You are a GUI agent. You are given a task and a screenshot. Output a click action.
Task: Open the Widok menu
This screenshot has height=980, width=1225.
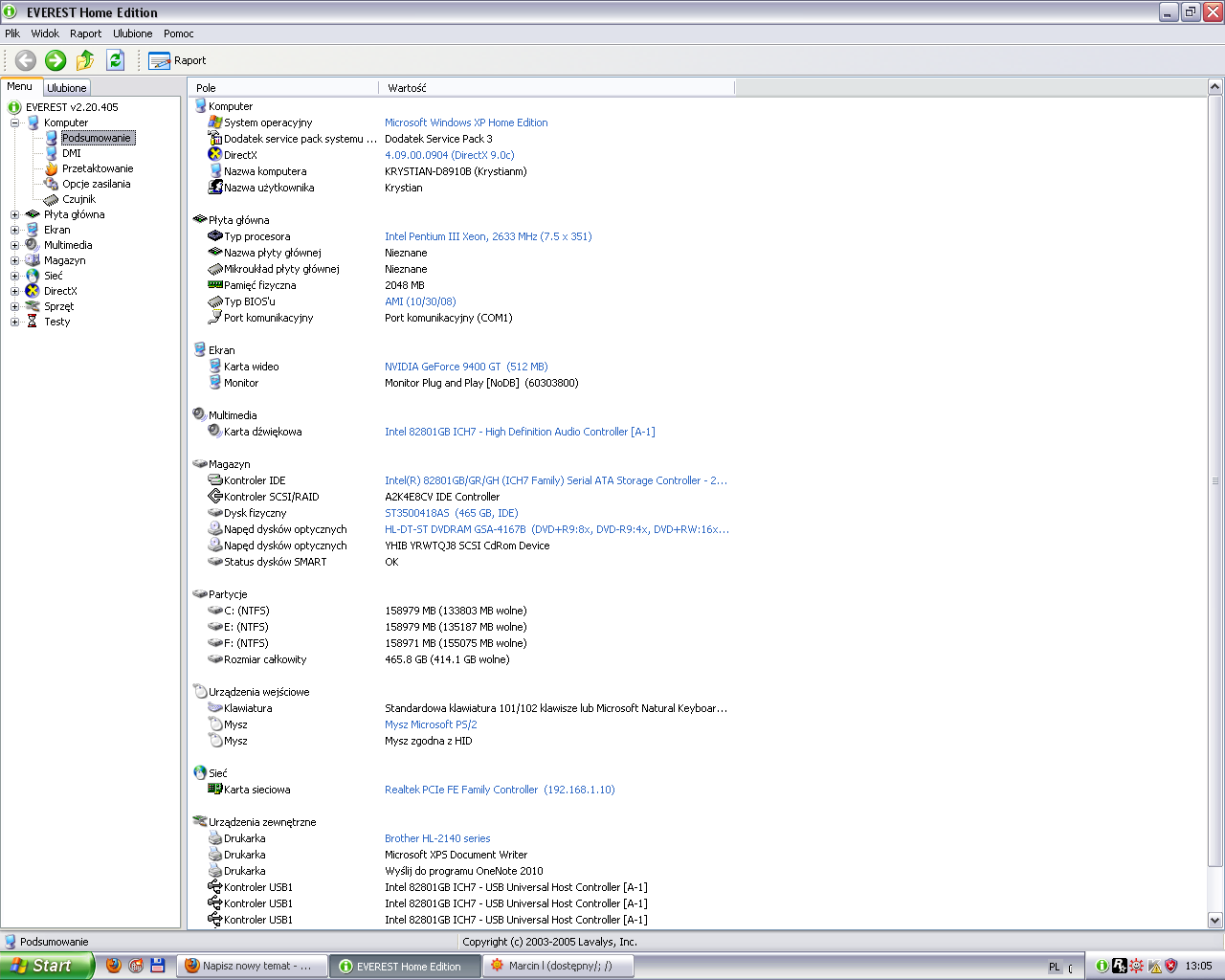(45, 33)
